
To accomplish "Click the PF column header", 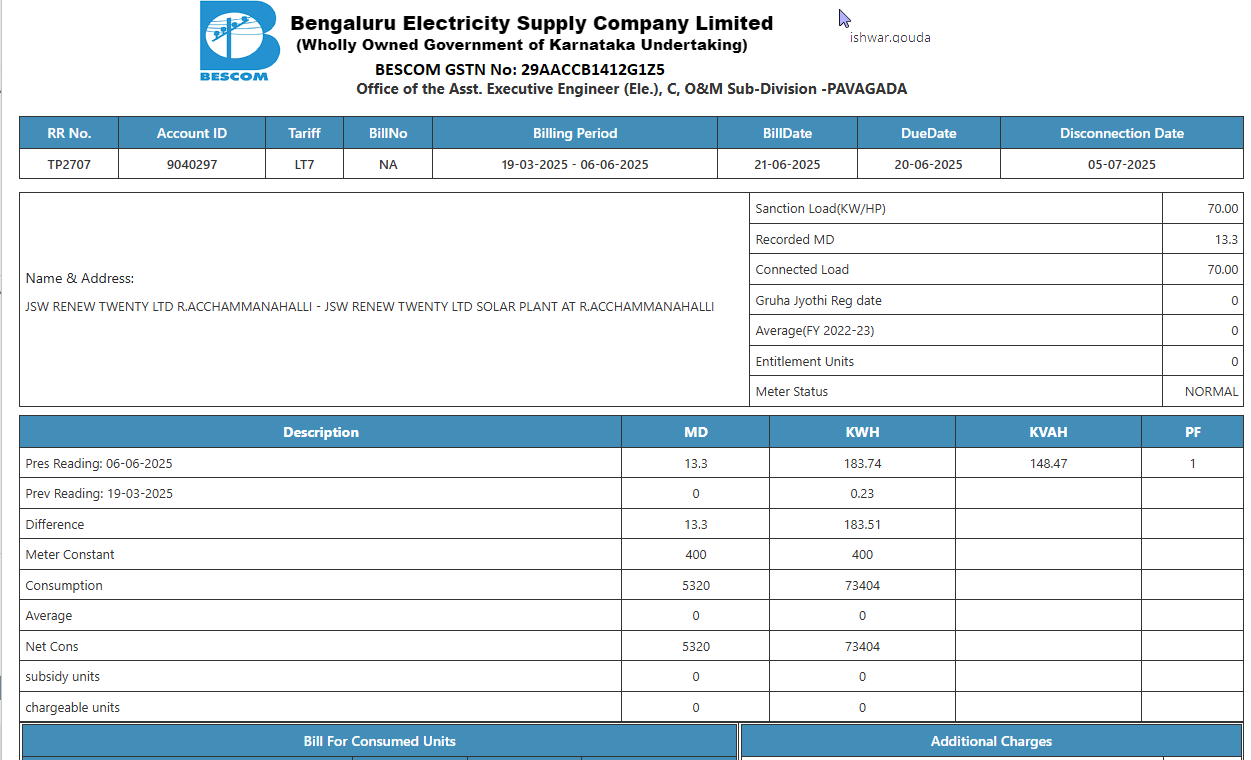I will point(1193,432).
